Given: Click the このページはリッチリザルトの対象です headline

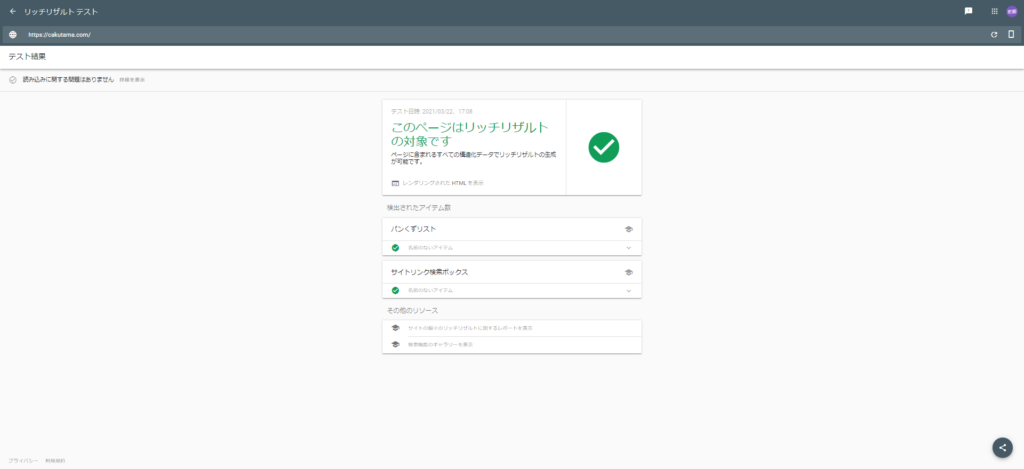Looking at the screenshot, I should pos(470,133).
